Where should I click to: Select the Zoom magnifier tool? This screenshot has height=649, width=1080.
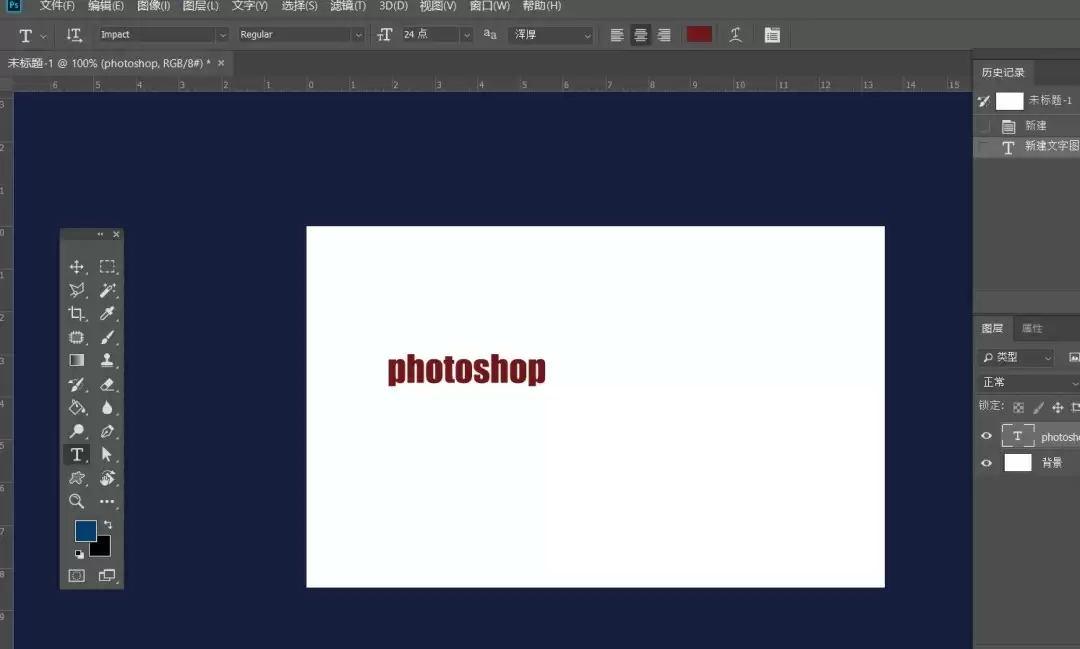[76, 501]
